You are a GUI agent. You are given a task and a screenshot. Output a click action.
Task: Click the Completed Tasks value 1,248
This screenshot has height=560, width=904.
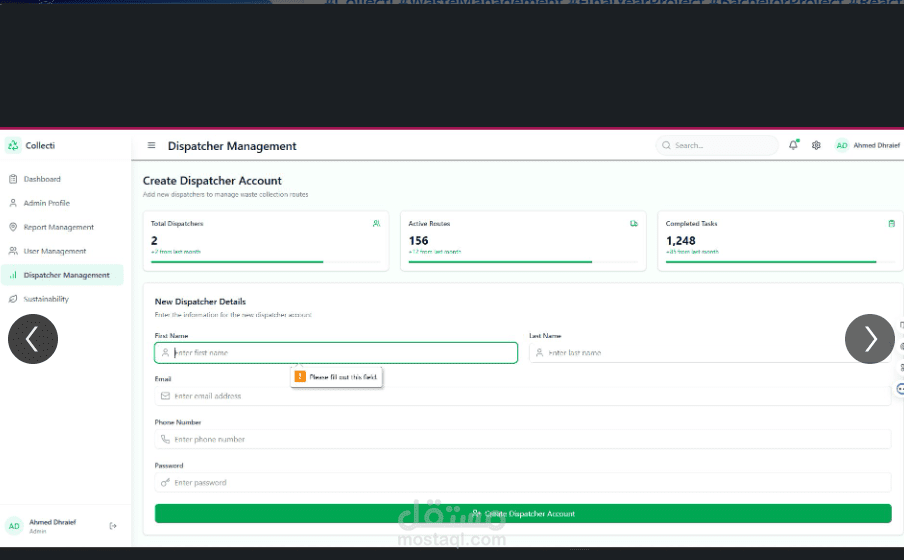click(681, 240)
